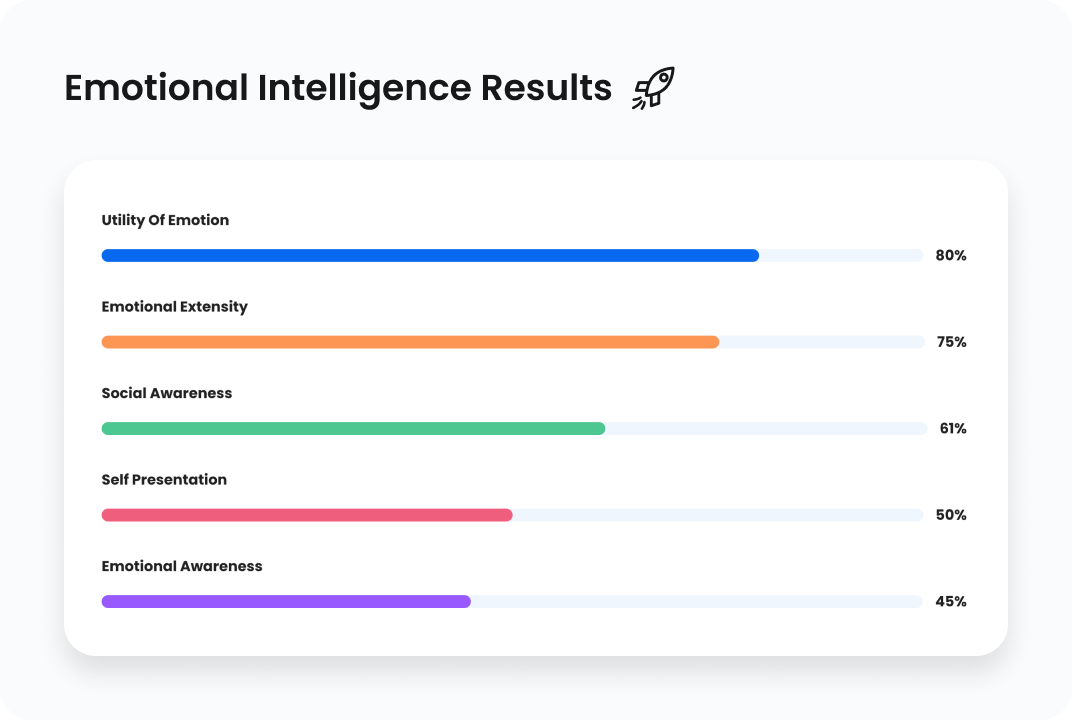Click the rocket icon beside the title
The image size is (1072, 720).
[x=654, y=89]
